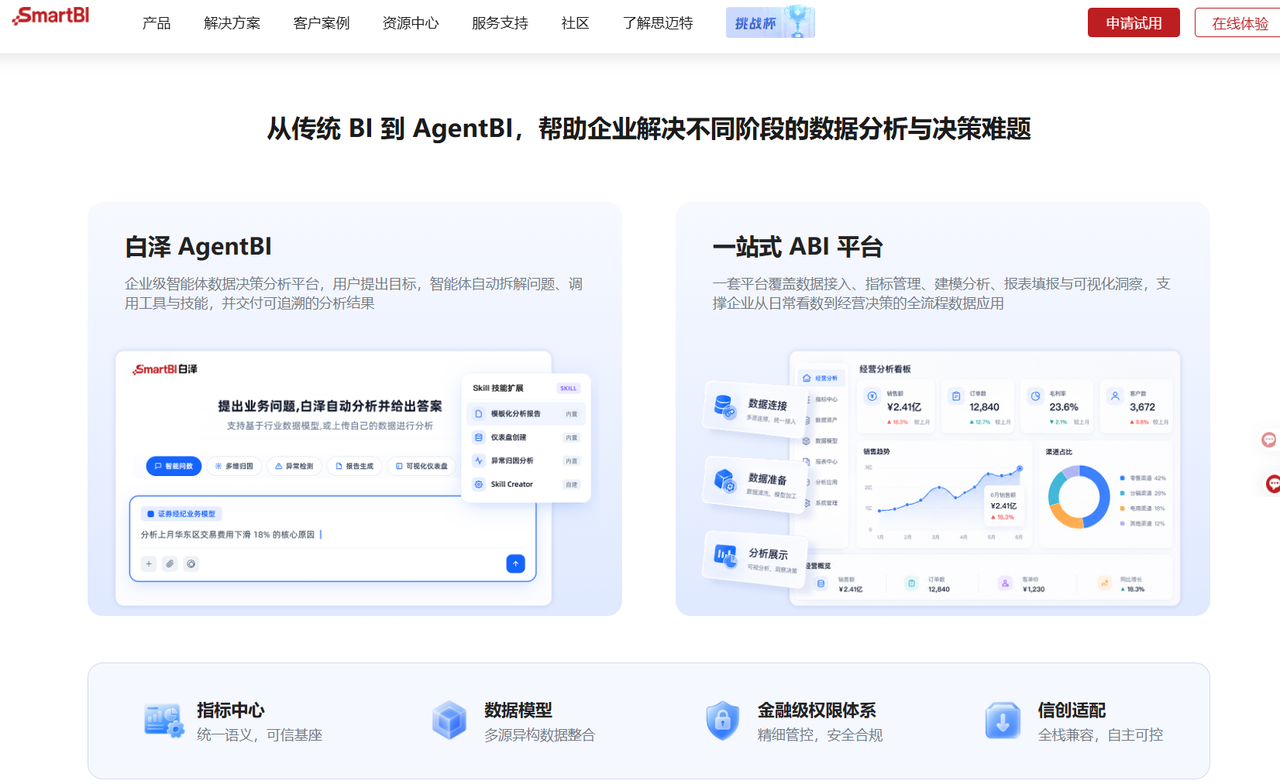
Task: Select Skill Creator in the Skill list
Action: click(526, 484)
